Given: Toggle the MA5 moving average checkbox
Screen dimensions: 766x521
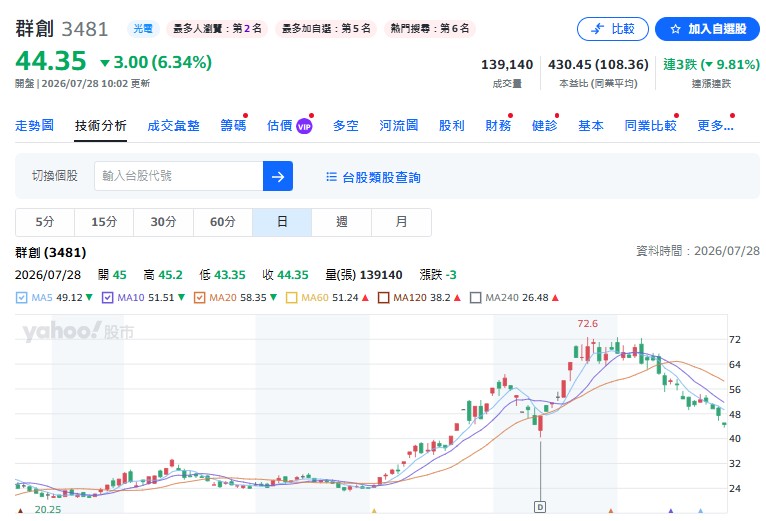Looking at the screenshot, I should pos(21,298).
